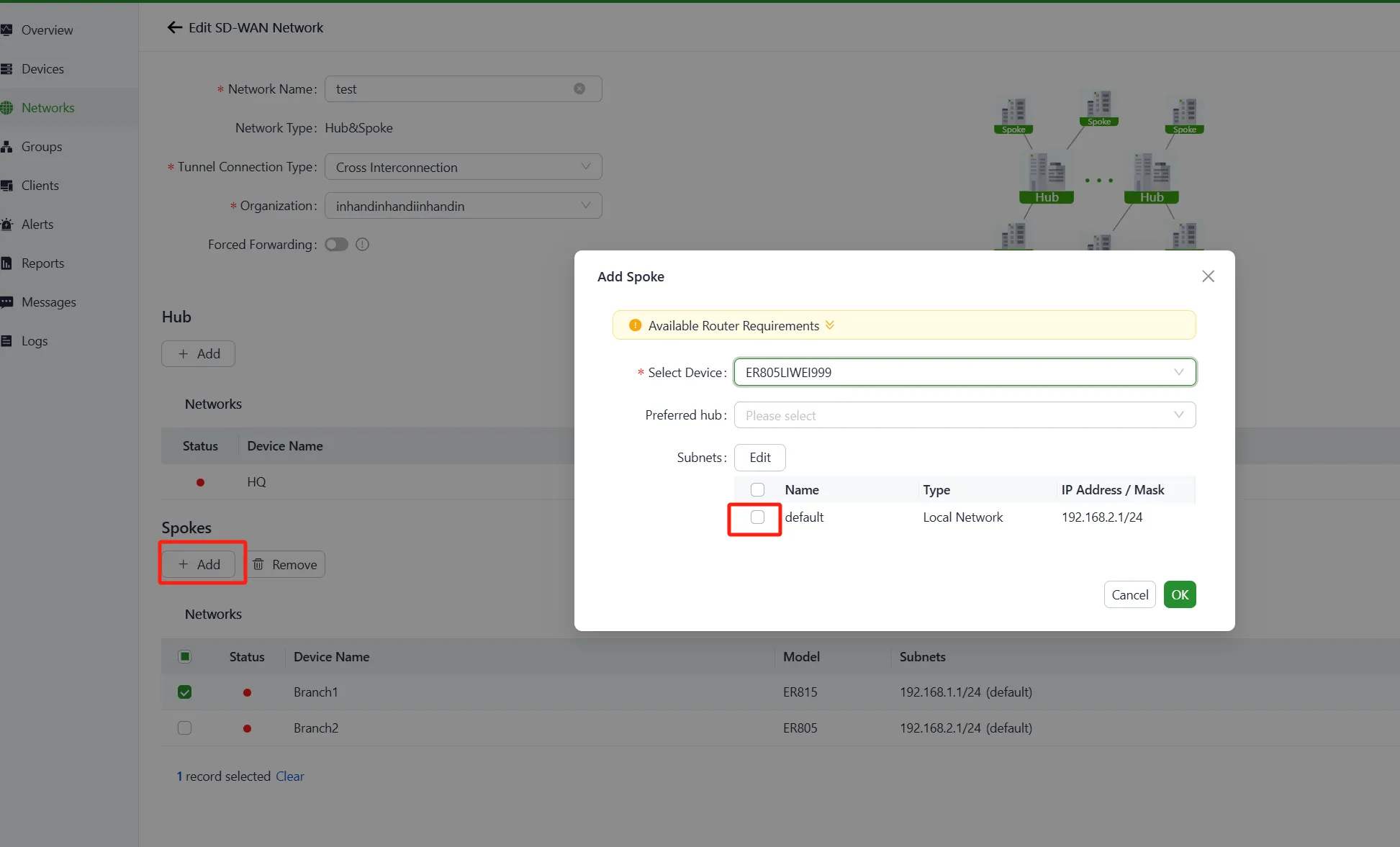
Task: Click the Clear link next to record selected
Action: [x=289, y=776]
